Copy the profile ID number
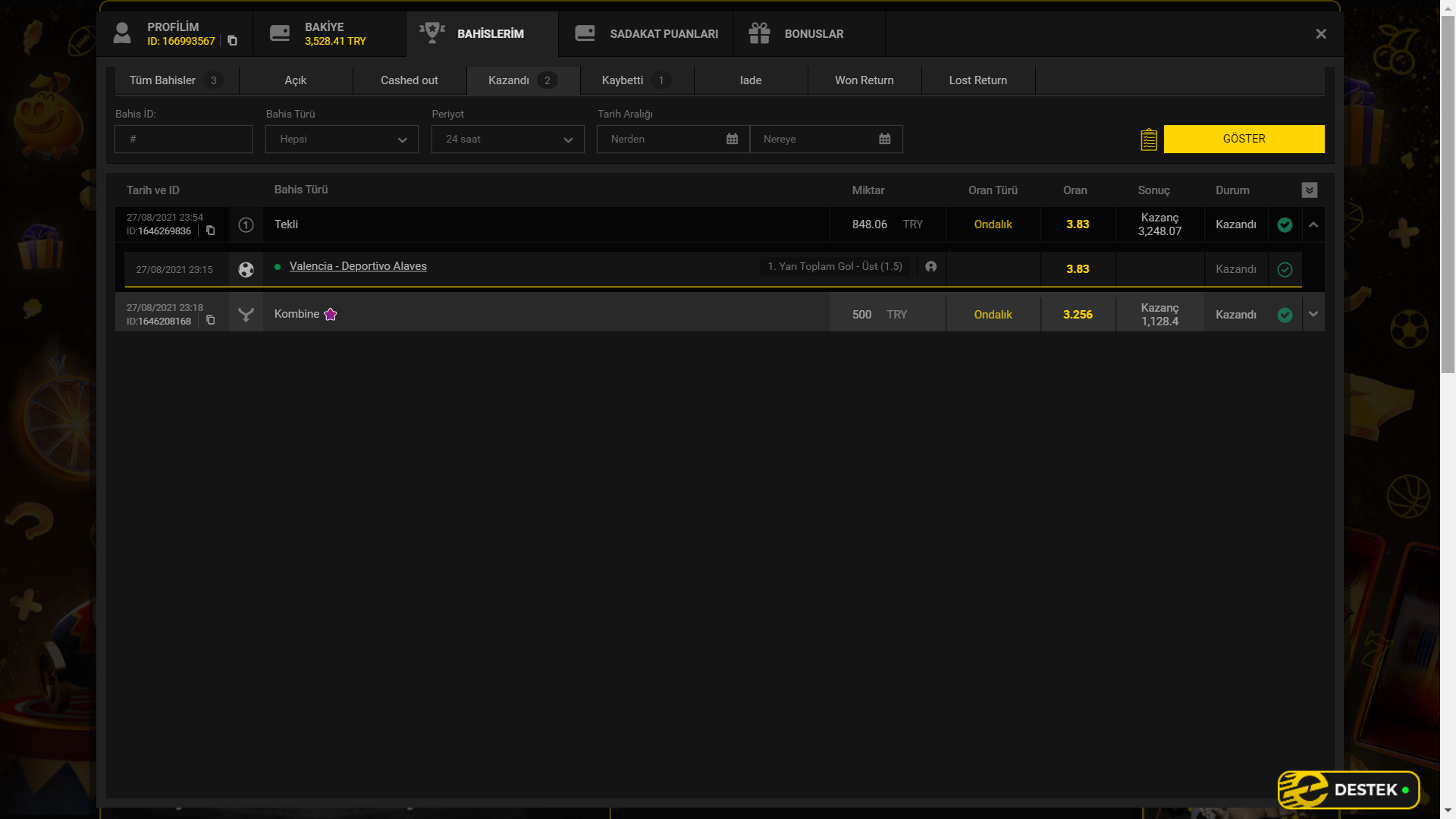1456x819 pixels. pos(232,41)
